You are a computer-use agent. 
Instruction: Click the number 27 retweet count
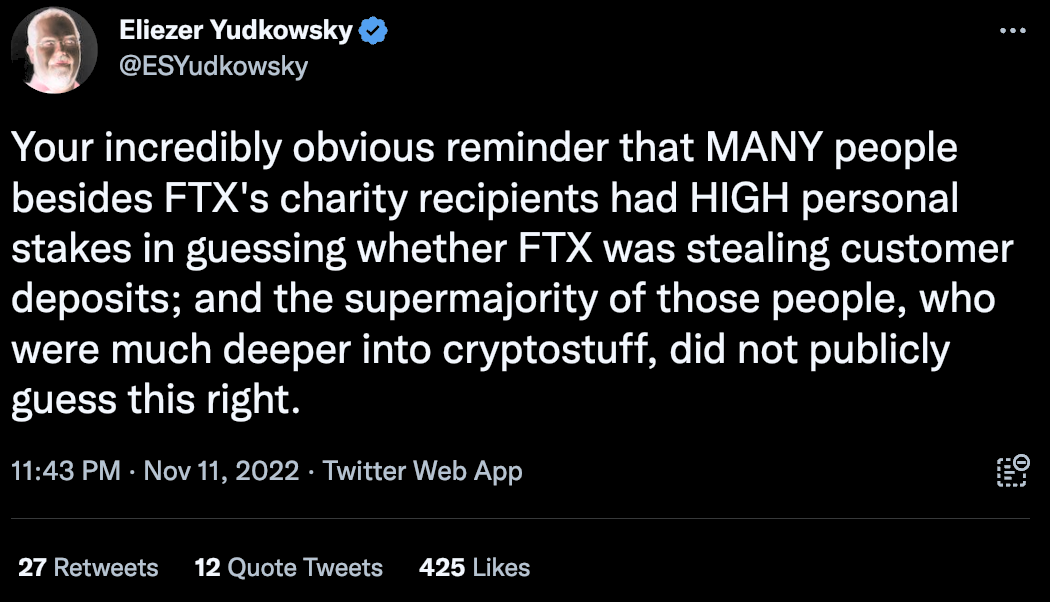[x=32, y=568]
